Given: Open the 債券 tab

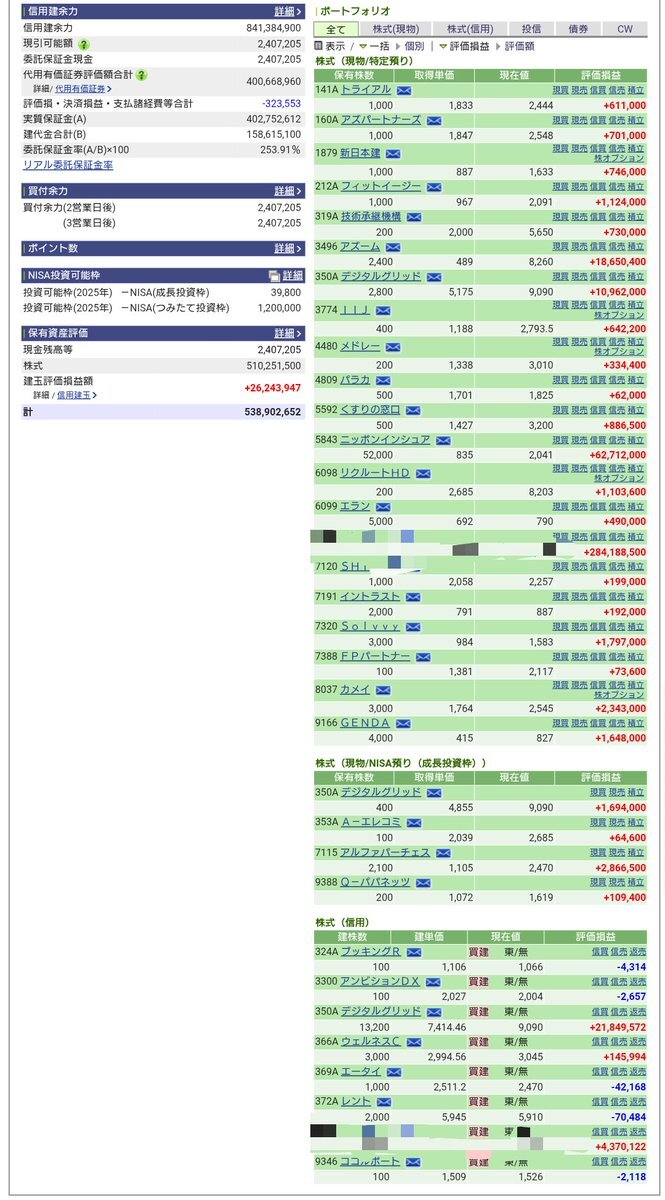Looking at the screenshot, I should pyautogui.click(x=578, y=29).
